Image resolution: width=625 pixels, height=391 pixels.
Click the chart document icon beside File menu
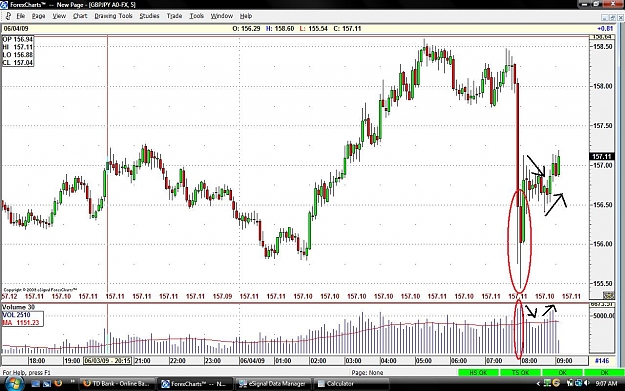[8, 16]
